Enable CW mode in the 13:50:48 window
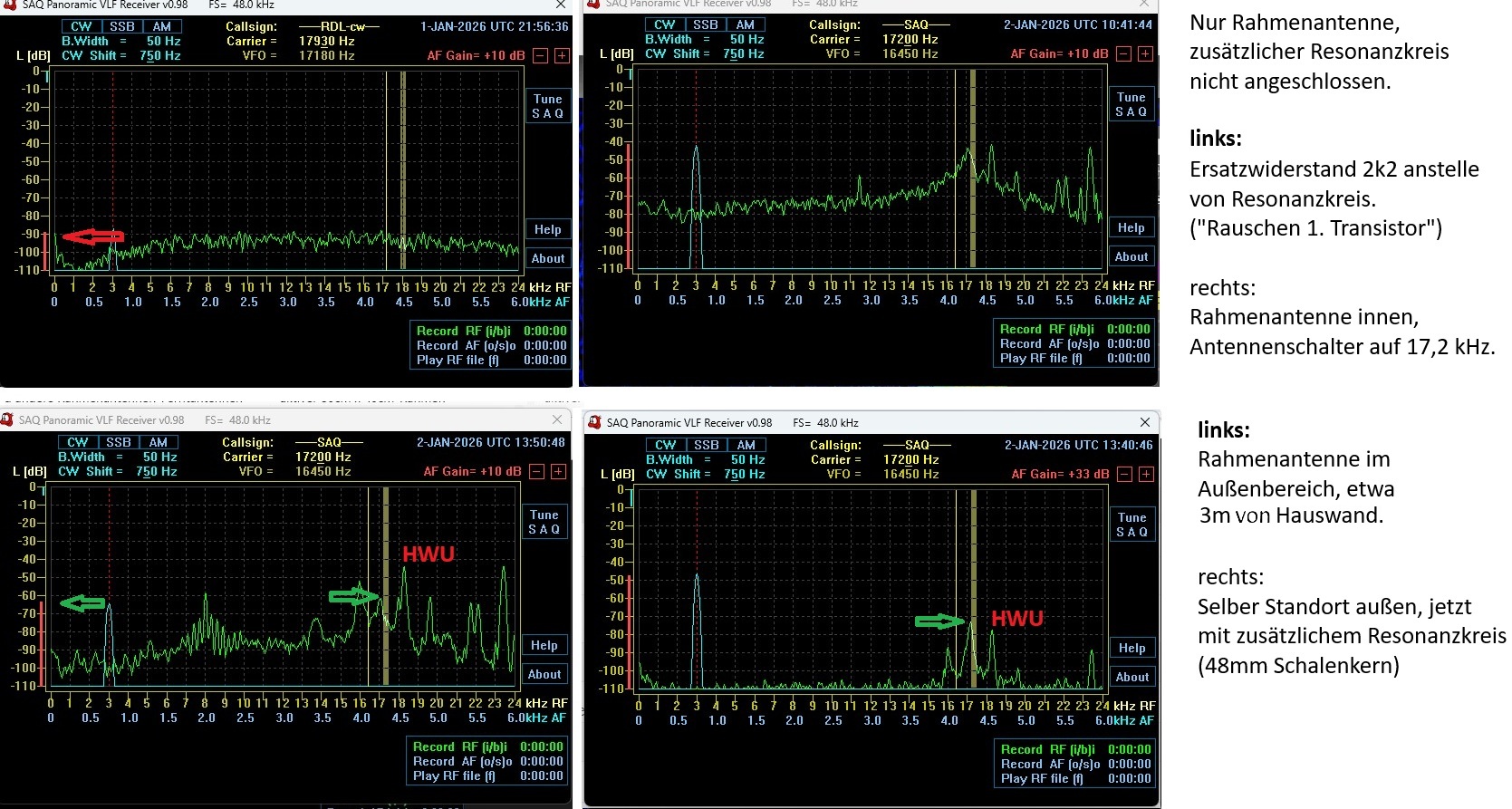Viewport: 1512px width, 809px height. coord(77,443)
